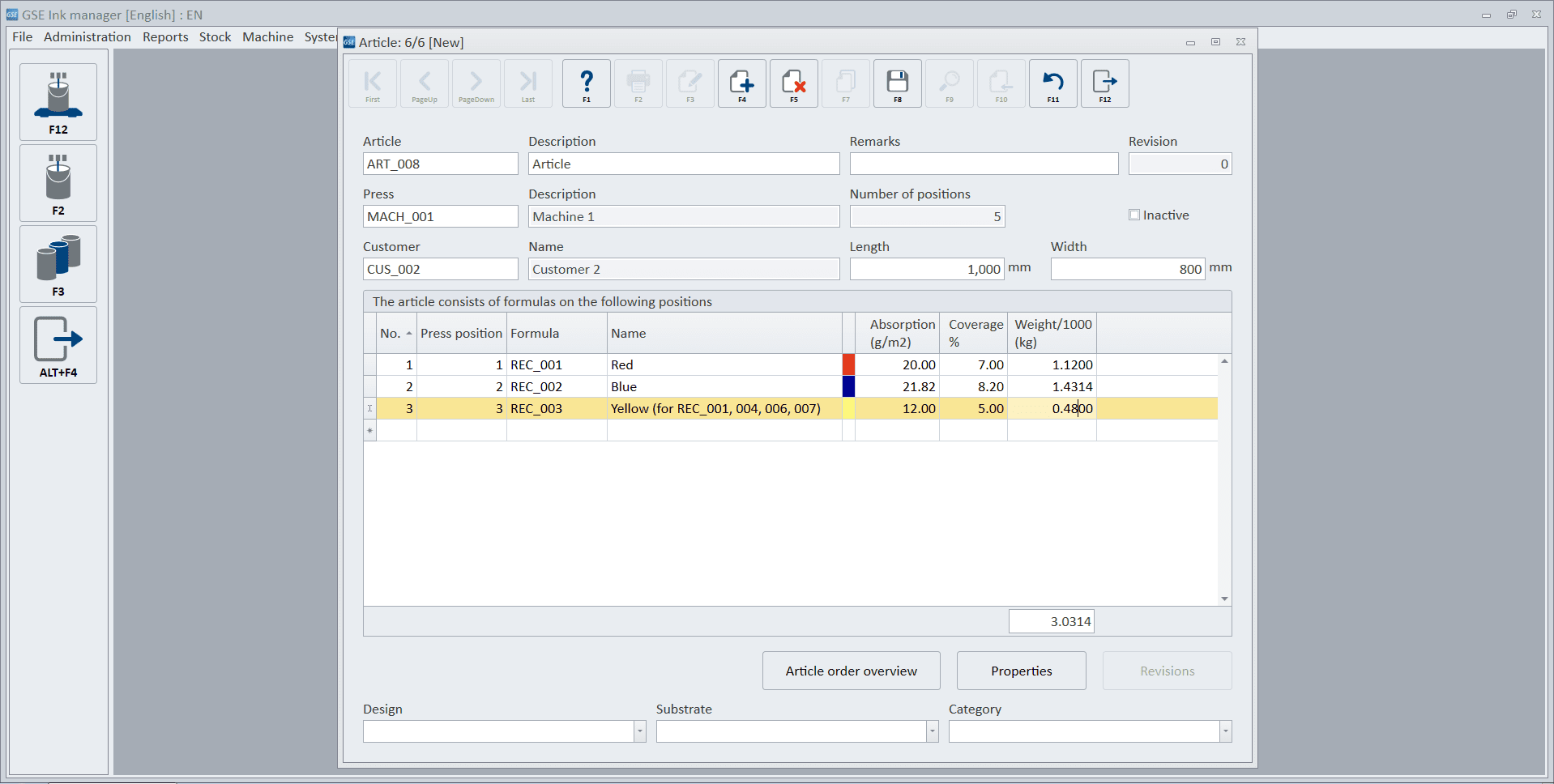The width and height of the screenshot is (1554, 784).
Task: Click the ink bucket F2 sidebar icon
Action: [x=58, y=182]
